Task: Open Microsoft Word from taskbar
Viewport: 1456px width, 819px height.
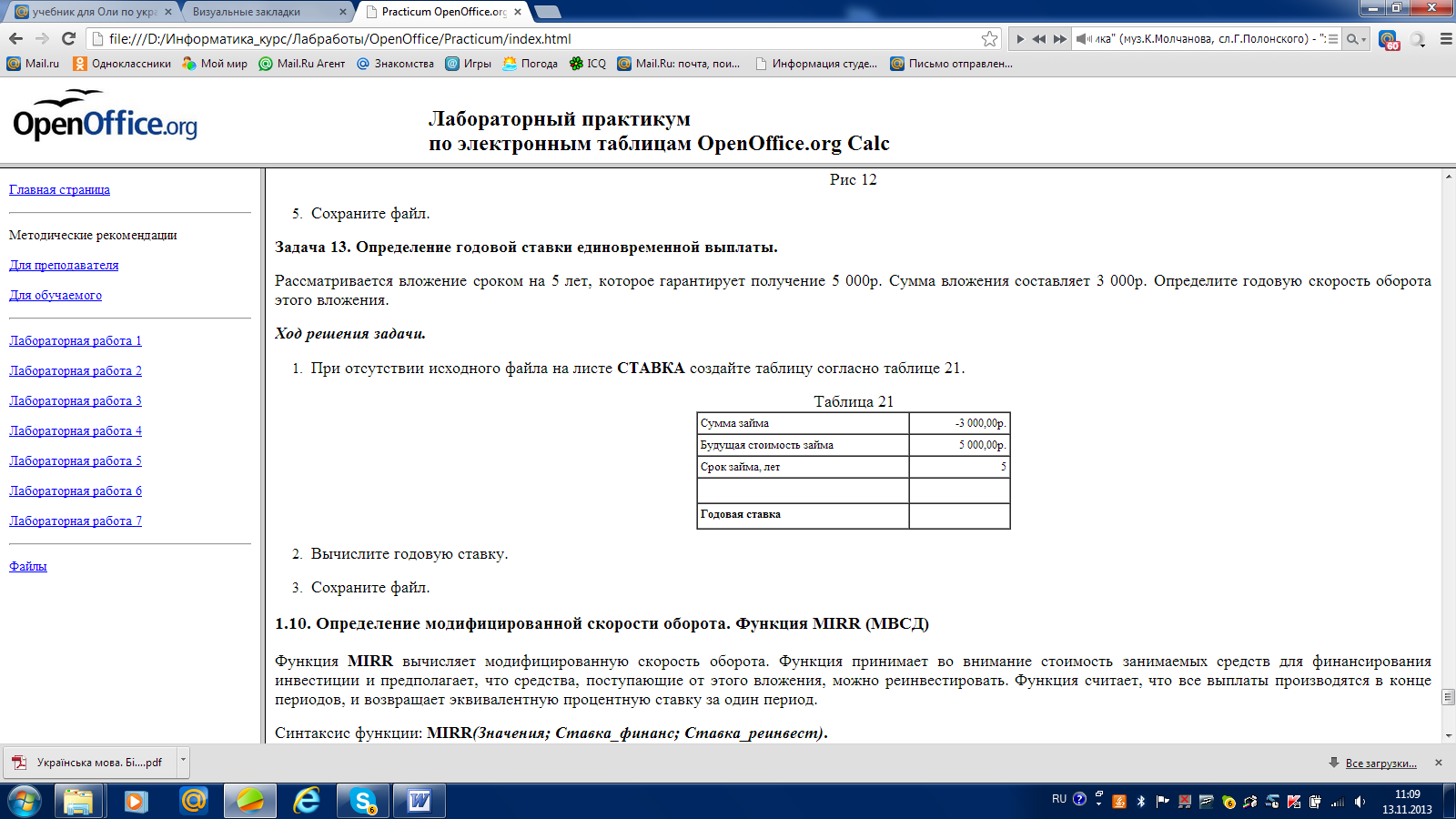Action: (x=420, y=801)
